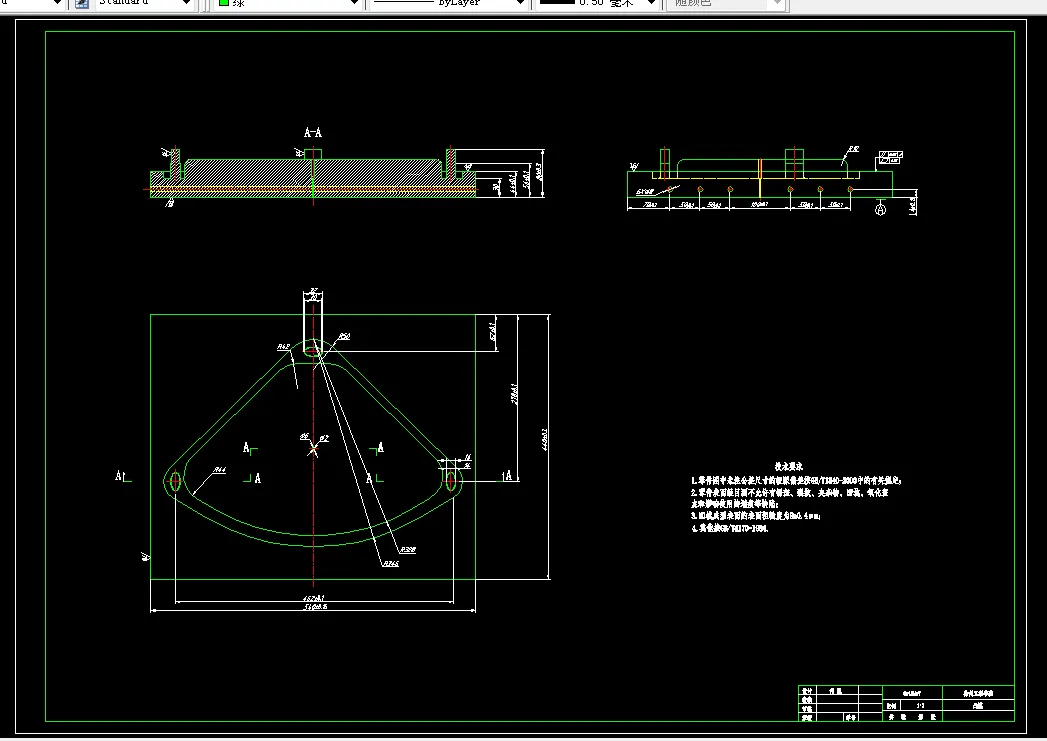Select the fourth technical requirement note line
Image resolution: width=1047 pixels, height=741 pixels.
point(730,528)
